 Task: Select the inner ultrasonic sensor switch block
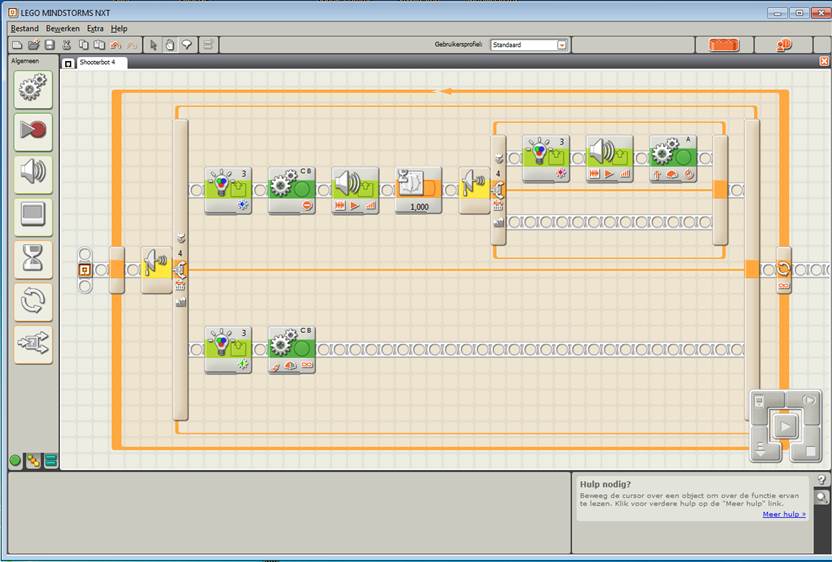click(474, 191)
